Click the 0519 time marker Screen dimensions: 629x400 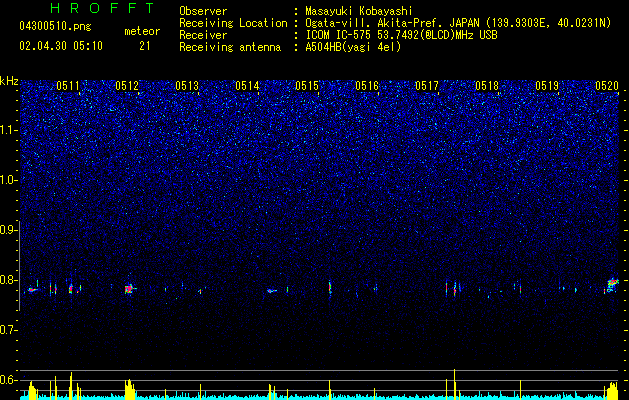pos(547,85)
